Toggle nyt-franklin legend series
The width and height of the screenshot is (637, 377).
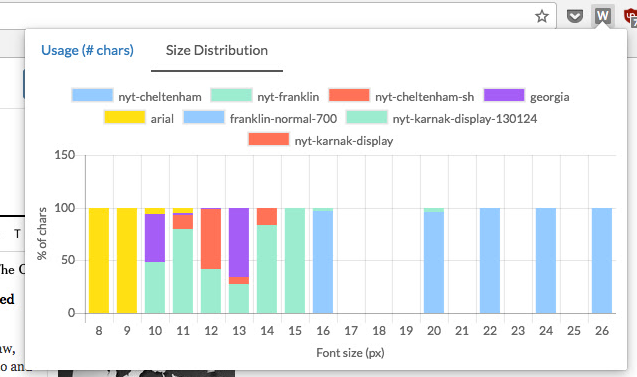tap(265, 96)
